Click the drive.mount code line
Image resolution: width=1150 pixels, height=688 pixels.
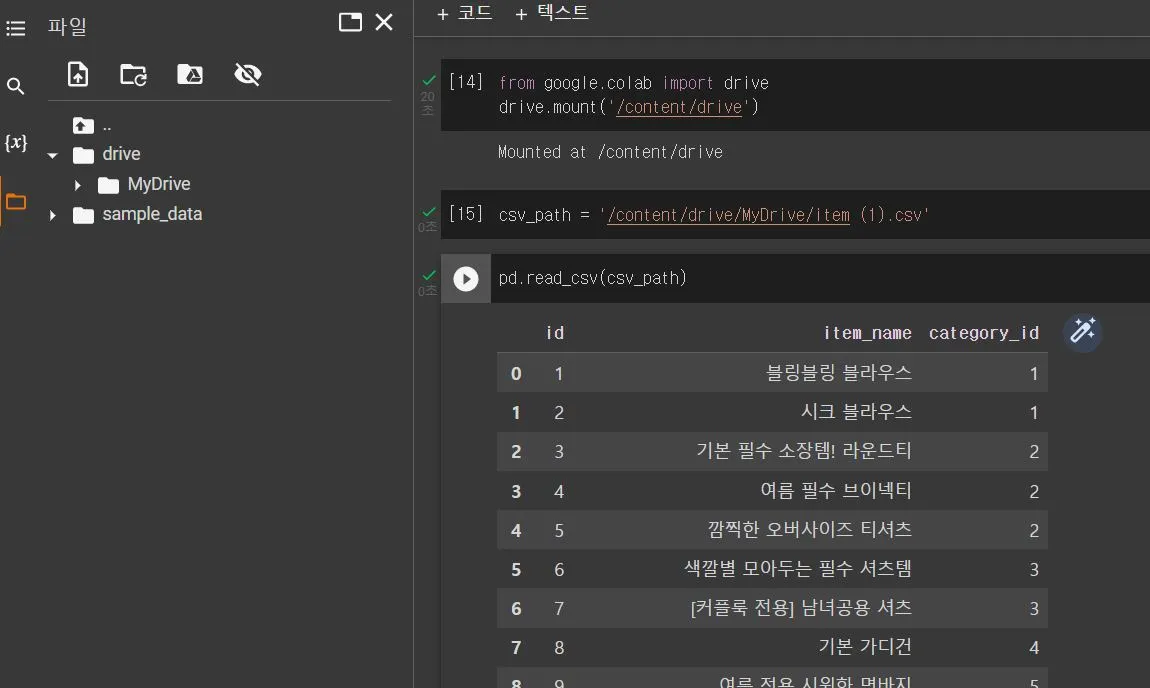click(629, 107)
